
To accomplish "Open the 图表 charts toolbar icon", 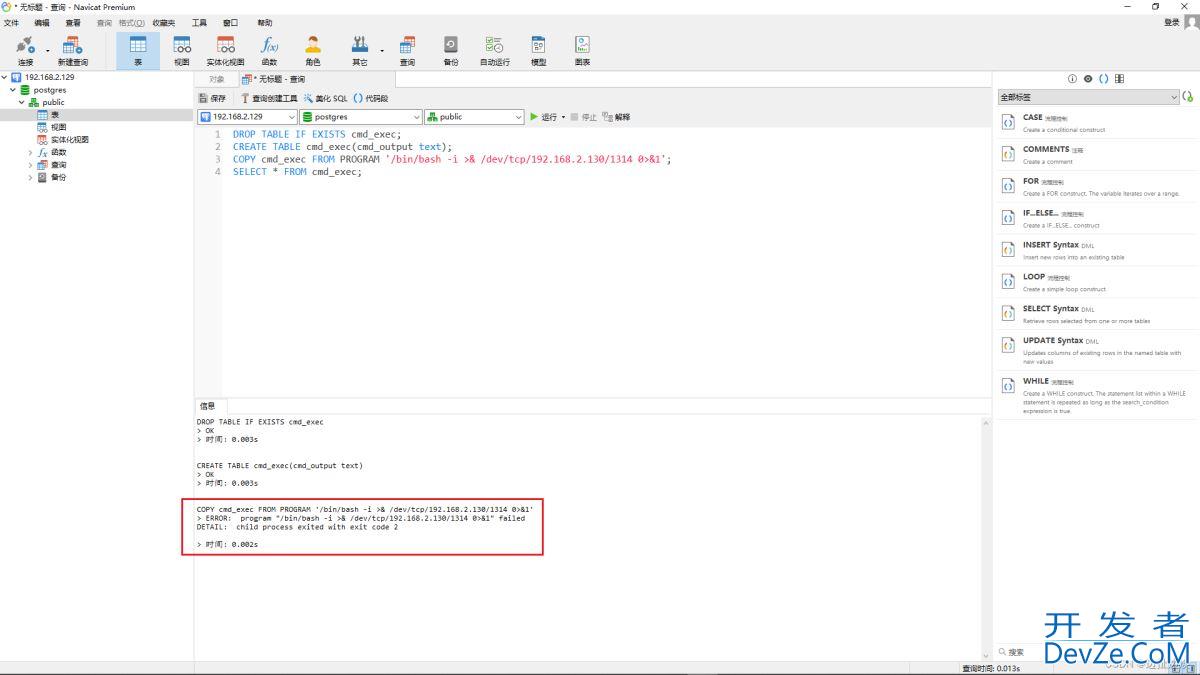I will (x=582, y=50).
